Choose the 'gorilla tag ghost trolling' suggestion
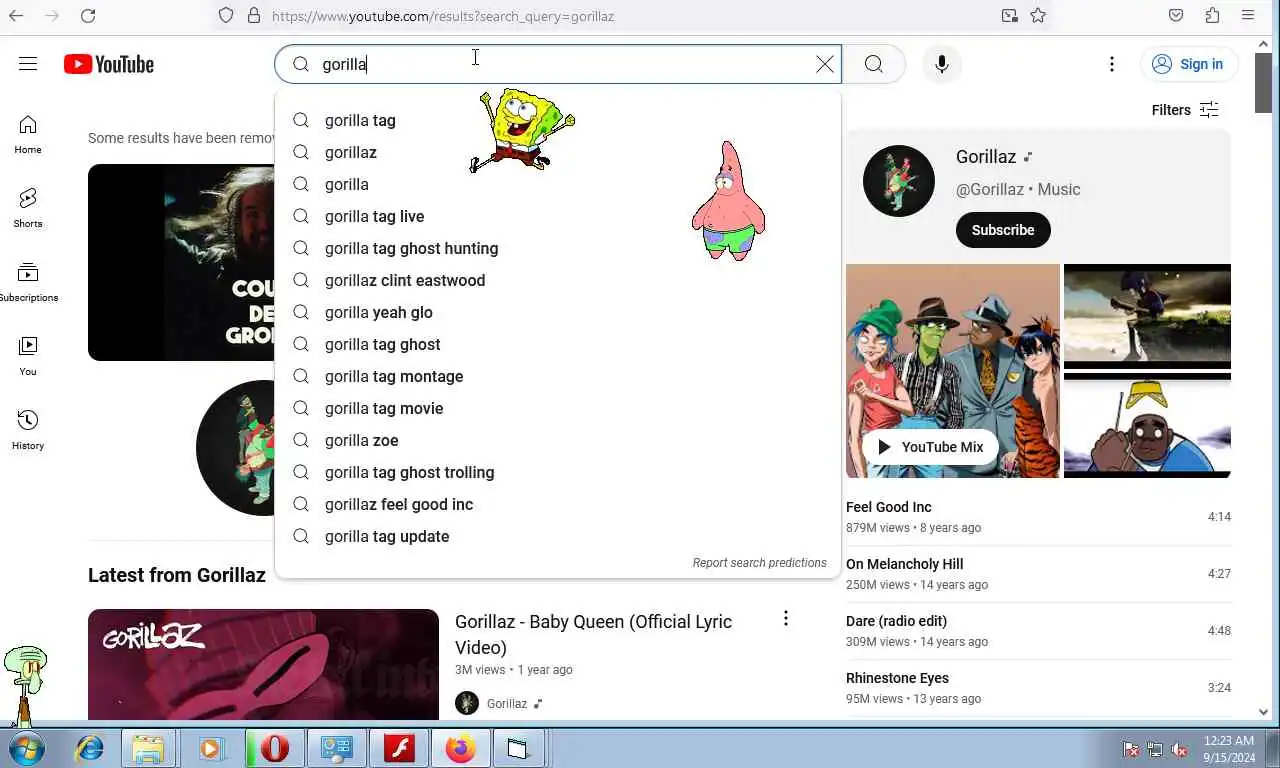This screenshot has height=768, width=1280. click(558, 472)
